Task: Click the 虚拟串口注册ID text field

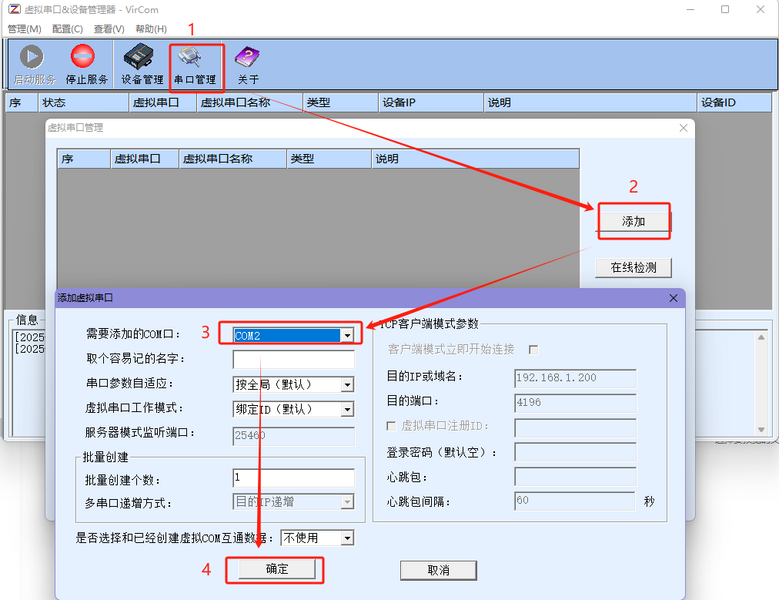Action: tap(575, 427)
